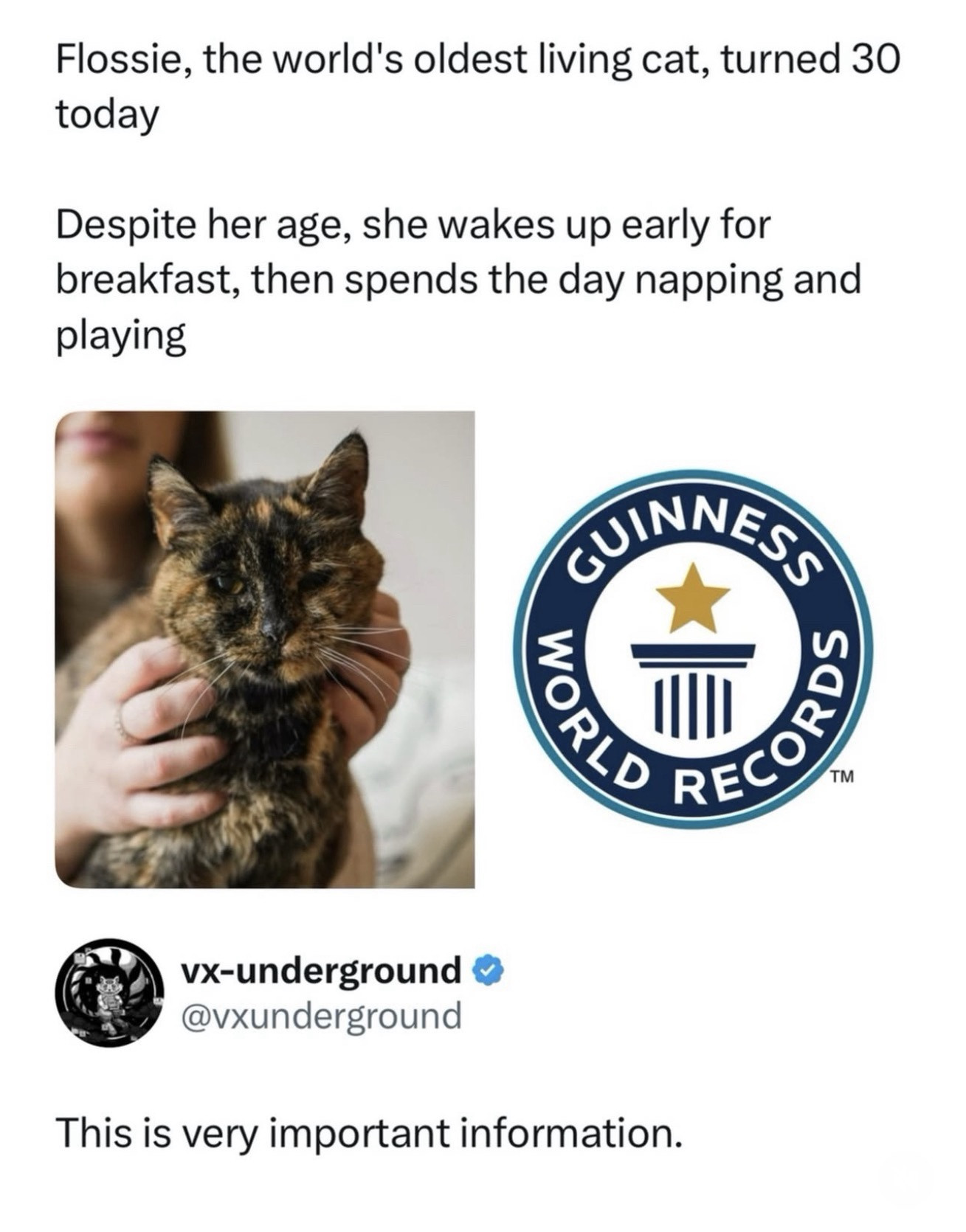Click the word "today" in the headline

[x=107, y=115]
